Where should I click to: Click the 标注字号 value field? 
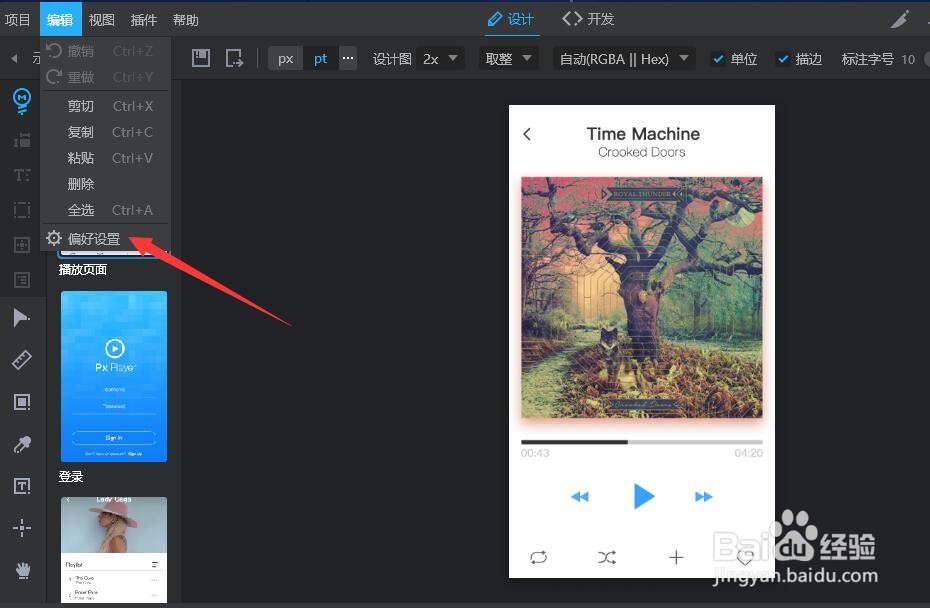[908, 59]
